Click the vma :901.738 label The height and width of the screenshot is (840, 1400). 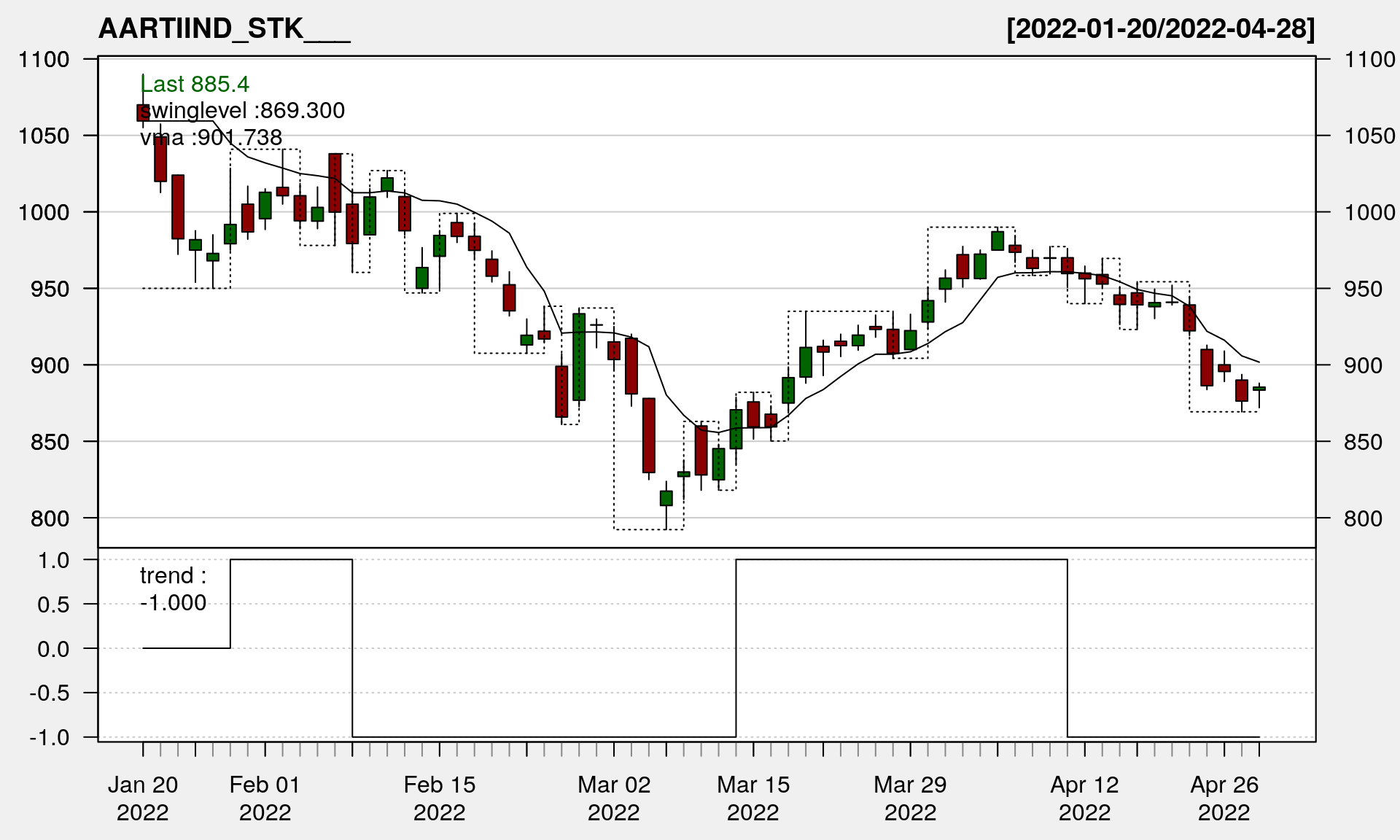pyautogui.click(x=211, y=137)
